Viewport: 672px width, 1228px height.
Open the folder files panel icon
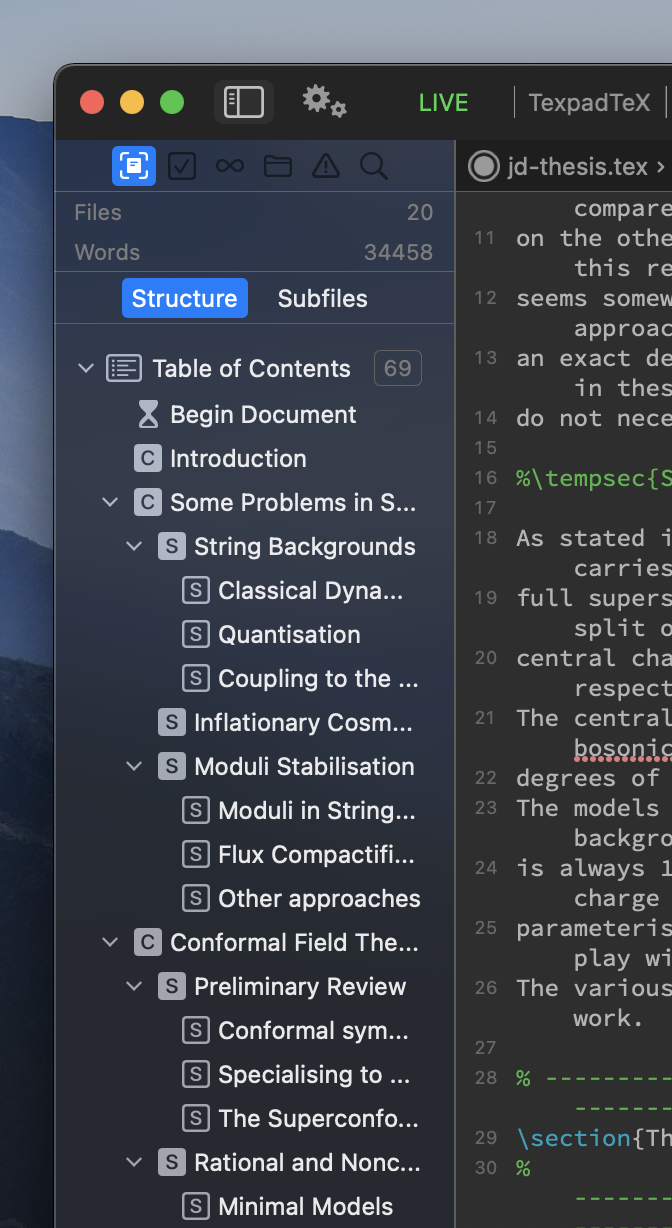pos(278,166)
